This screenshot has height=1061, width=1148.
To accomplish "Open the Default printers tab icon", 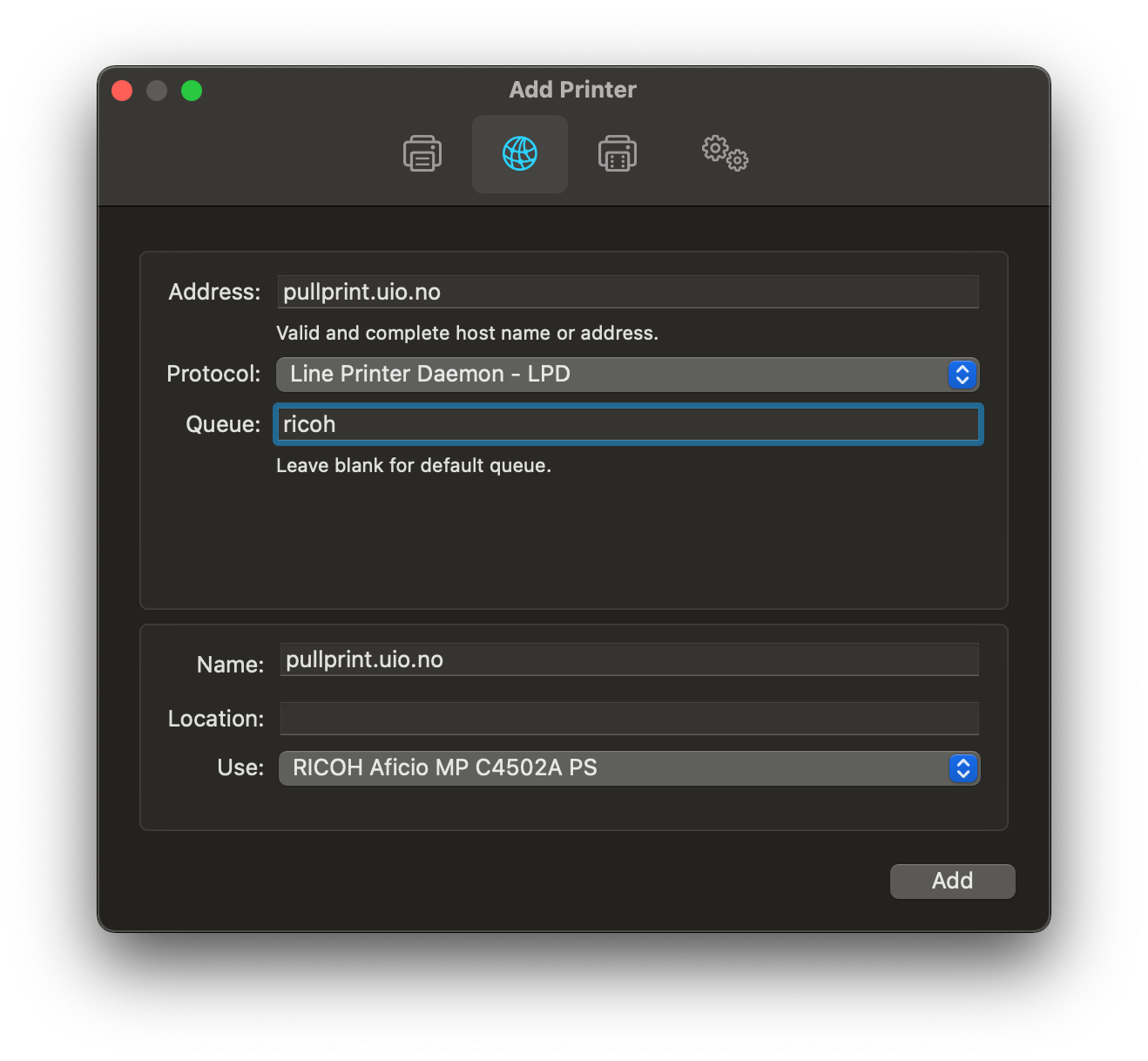I will [x=422, y=154].
